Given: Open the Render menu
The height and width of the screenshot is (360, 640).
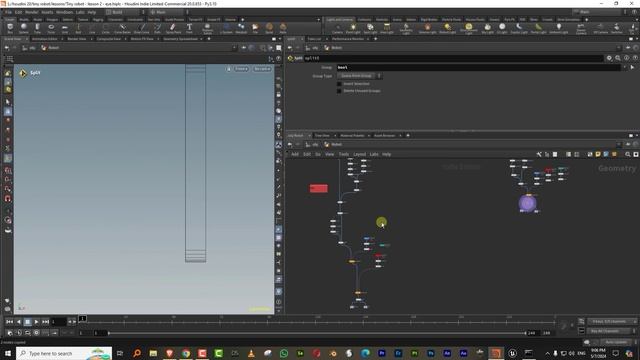Looking at the screenshot, I should 31,12.
